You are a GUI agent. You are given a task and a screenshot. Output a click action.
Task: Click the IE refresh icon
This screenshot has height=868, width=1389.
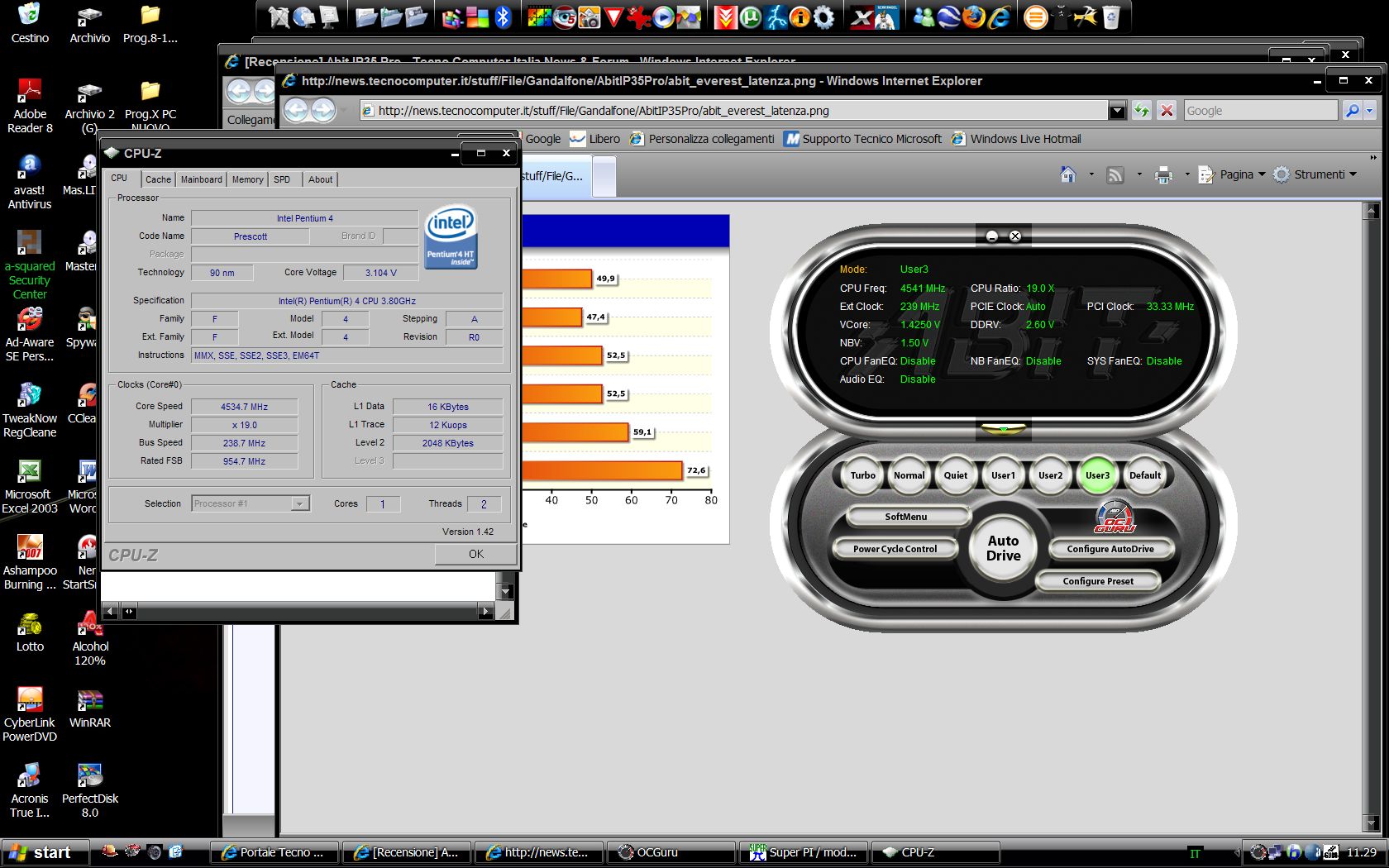[1141, 110]
